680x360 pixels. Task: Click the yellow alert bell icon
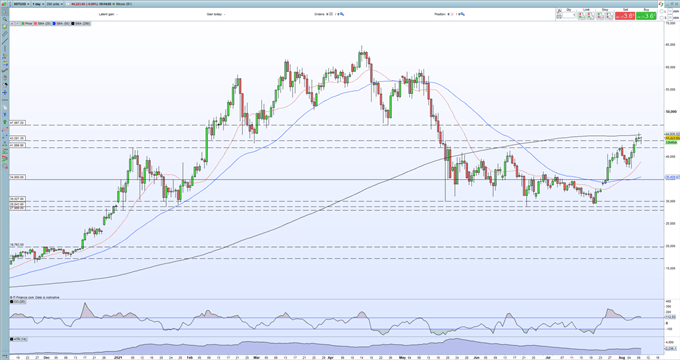click(x=5, y=26)
